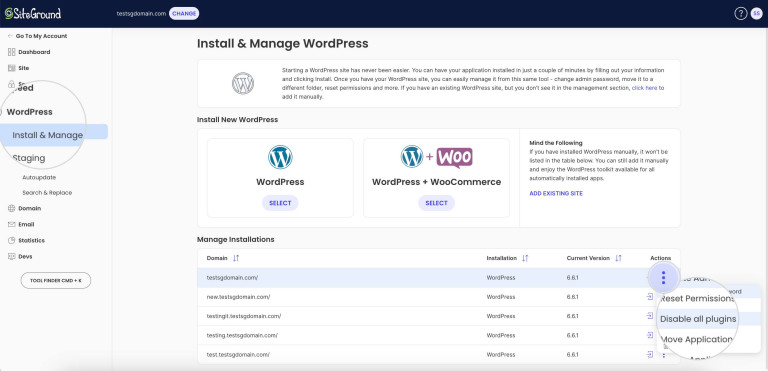The width and height of the screenshot is (768, 371).
Task: Click login icon for testingit.testsgdomain.com/
Action: pyautogui.click(x=650, y=316)
